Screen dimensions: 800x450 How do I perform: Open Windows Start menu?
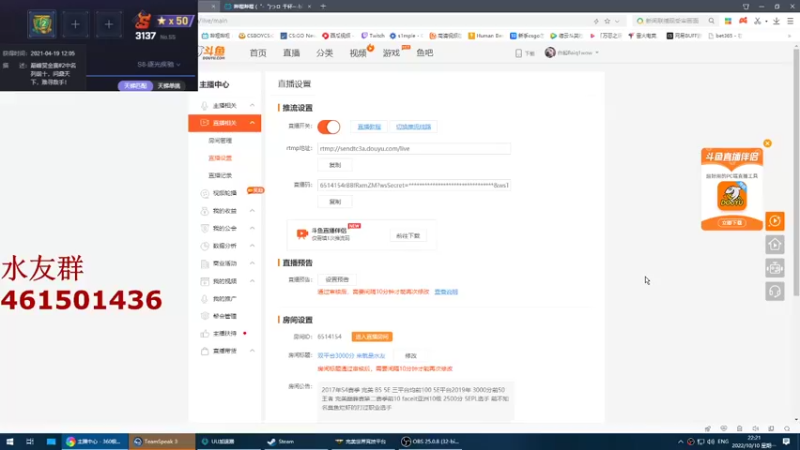[x=10, y=441]
